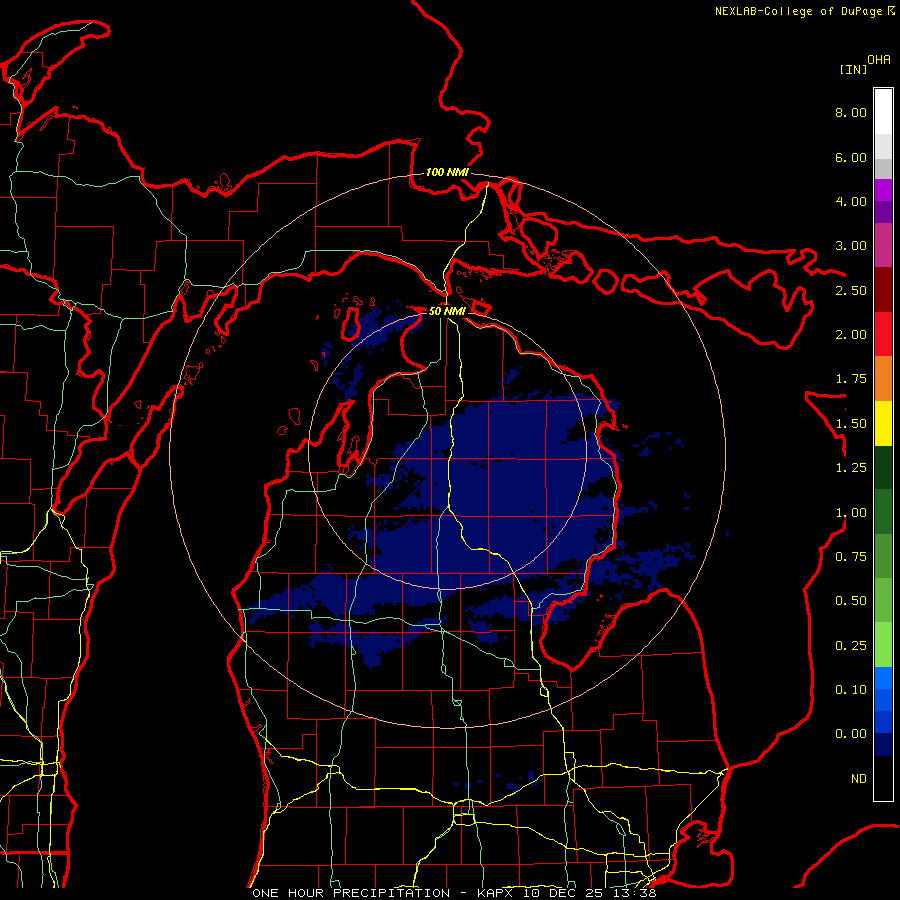
Task: Select the 3.00 legend value
Action: pyautogui.click(x=851, y=246)
